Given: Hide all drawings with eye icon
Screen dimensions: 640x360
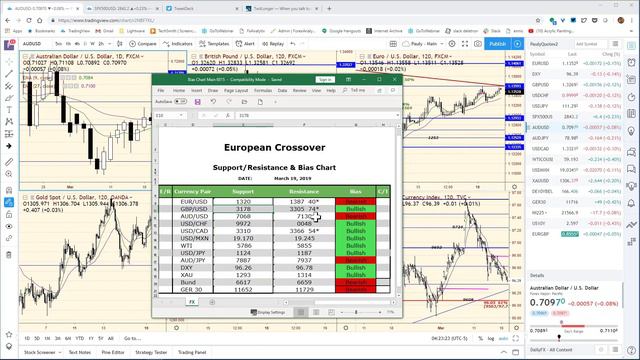Looking at the screenshot, I should click(9, 226).
